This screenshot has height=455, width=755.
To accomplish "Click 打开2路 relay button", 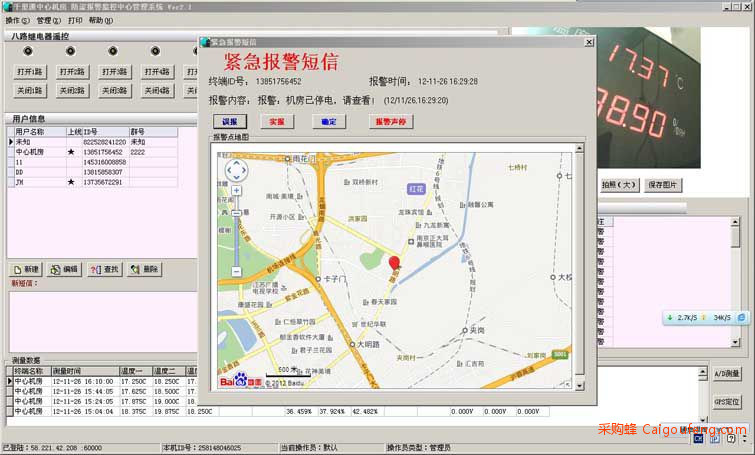I will click(x=72, y=72).
